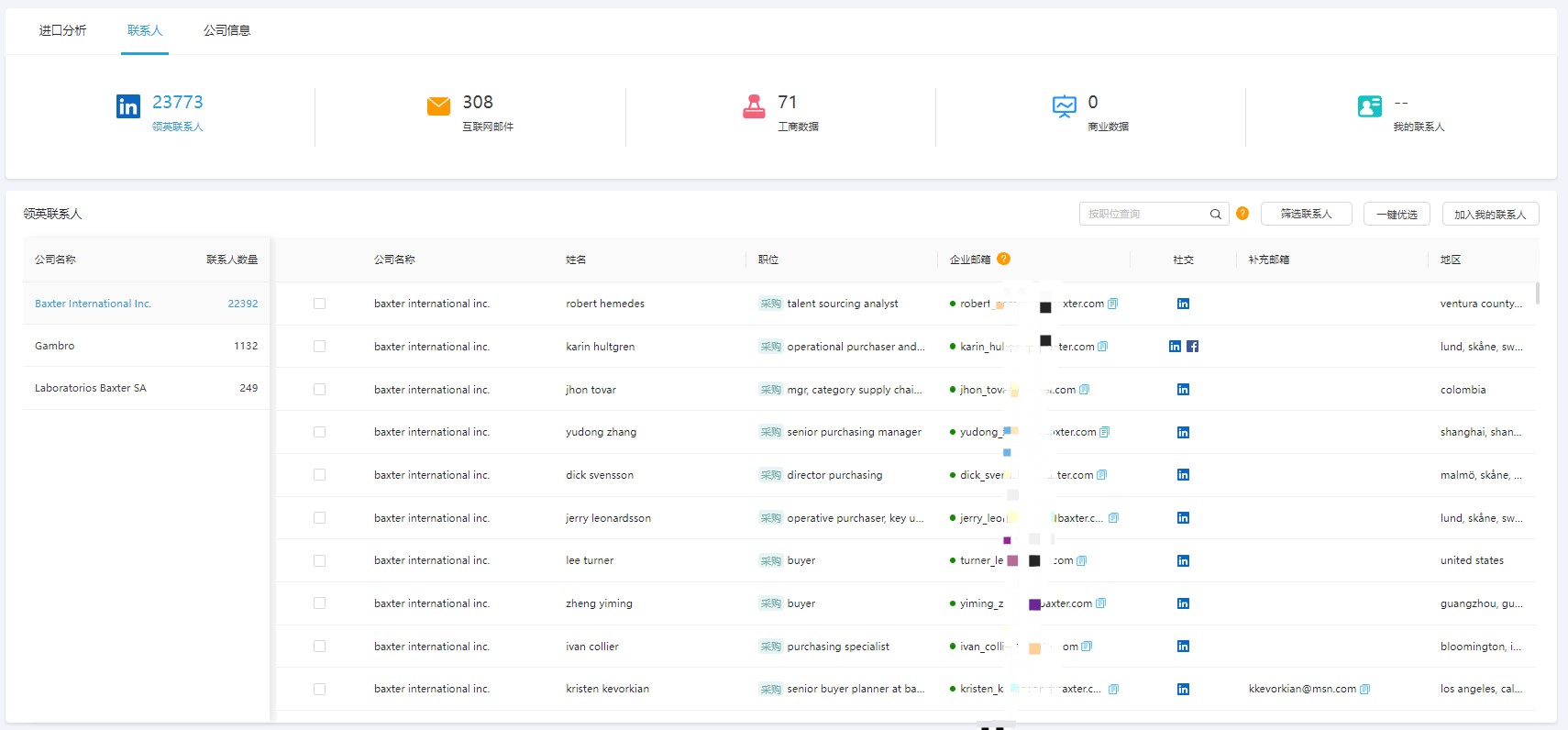Switch to the 进口分析 tab
Viewport: 1568px width, 730px height.
(62, 30)
